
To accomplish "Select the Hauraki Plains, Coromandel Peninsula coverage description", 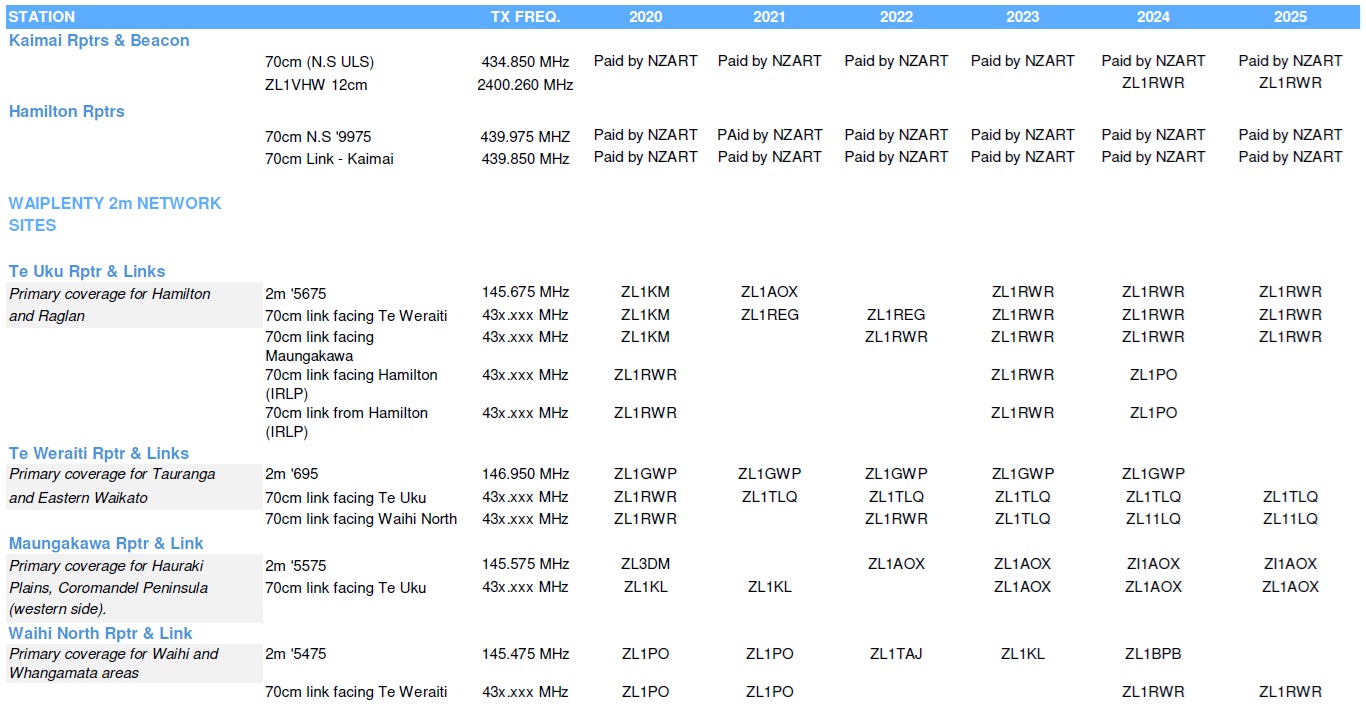I will (x=108, y=588).
